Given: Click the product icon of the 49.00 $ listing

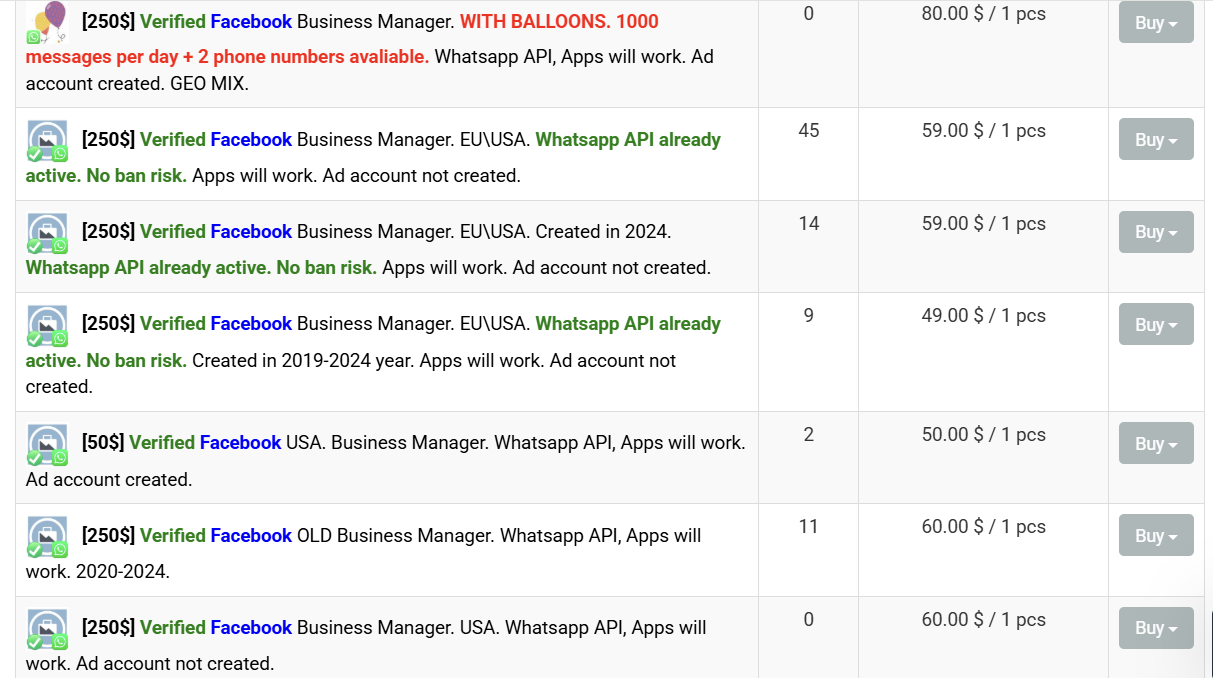Looking at the screenshot, I should pos(47,325).
